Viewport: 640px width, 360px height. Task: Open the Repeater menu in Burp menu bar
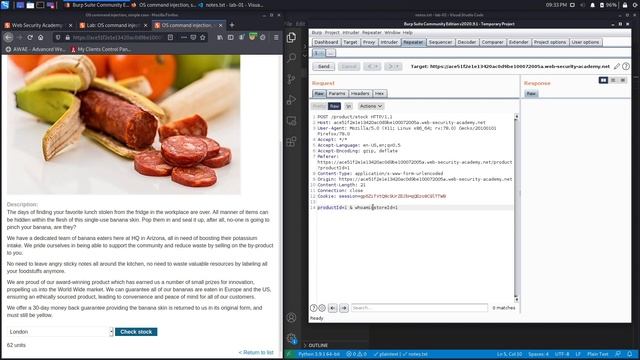tap(371, 33)
